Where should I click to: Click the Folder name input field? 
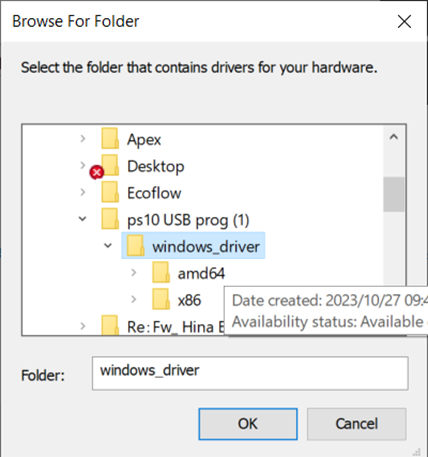[250, 373]
